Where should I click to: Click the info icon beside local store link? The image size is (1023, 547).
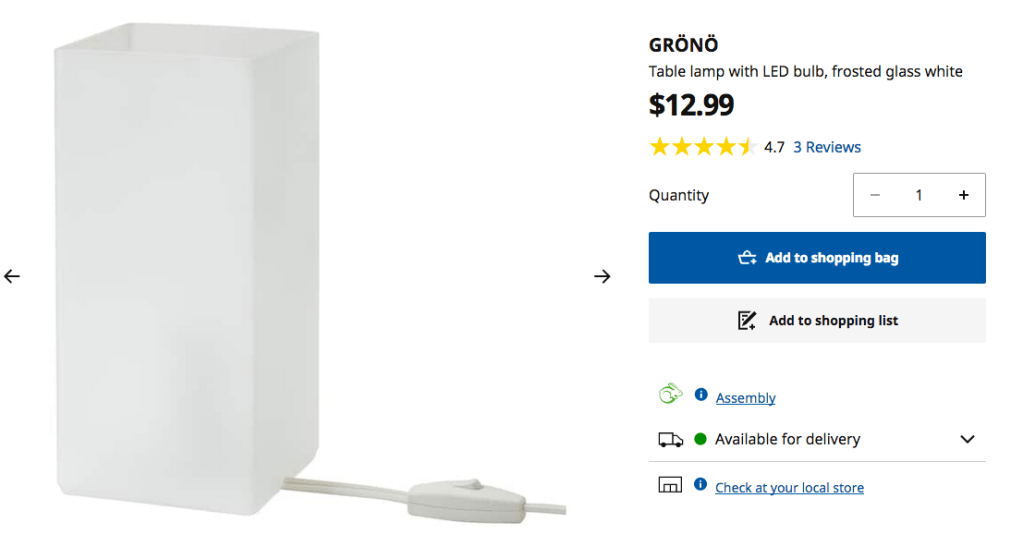[x=701, y=486]
